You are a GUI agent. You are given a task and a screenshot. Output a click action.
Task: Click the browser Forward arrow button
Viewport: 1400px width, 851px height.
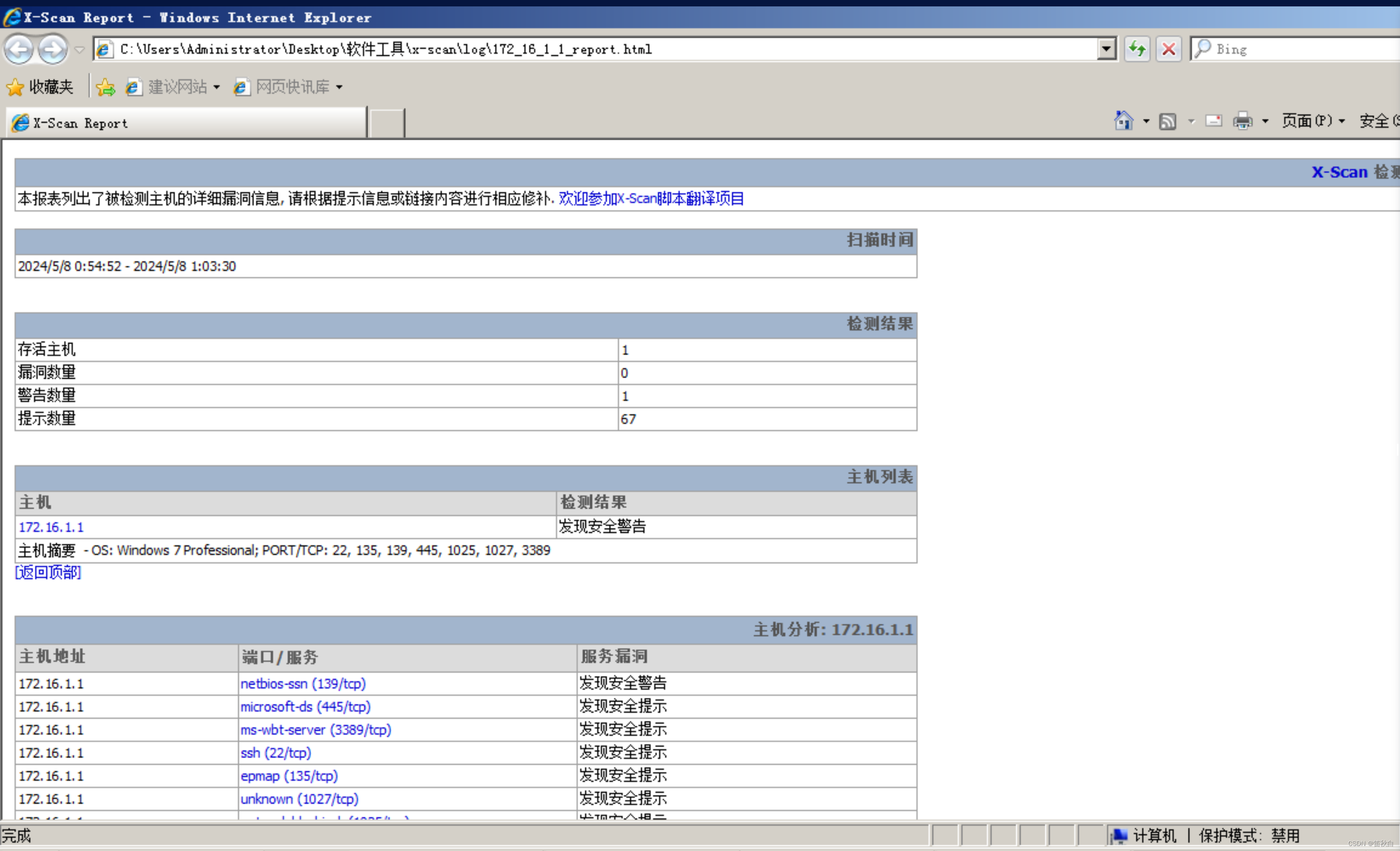(x=53, y=49)
